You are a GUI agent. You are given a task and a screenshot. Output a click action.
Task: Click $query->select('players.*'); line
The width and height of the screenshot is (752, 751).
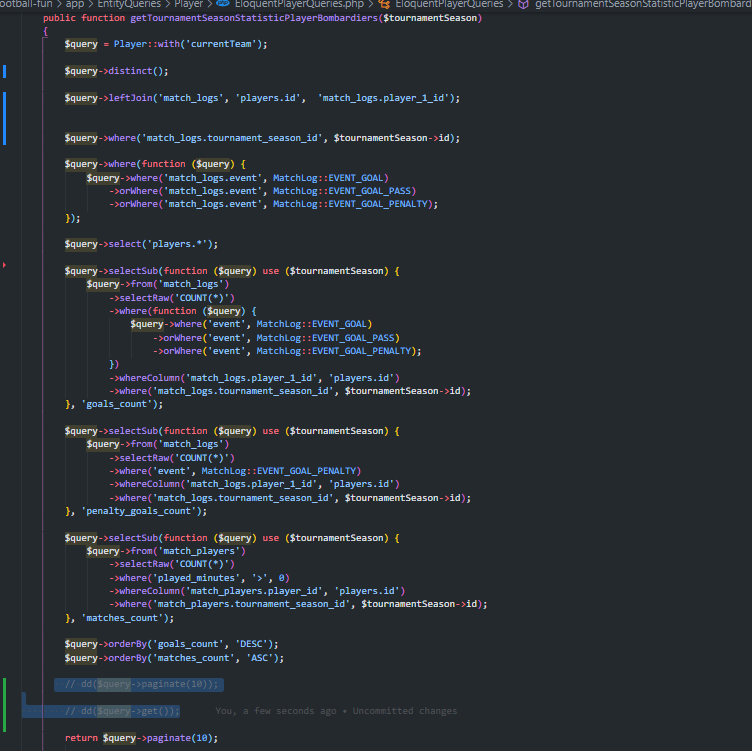pyautogui.click(x=141, y=244)
